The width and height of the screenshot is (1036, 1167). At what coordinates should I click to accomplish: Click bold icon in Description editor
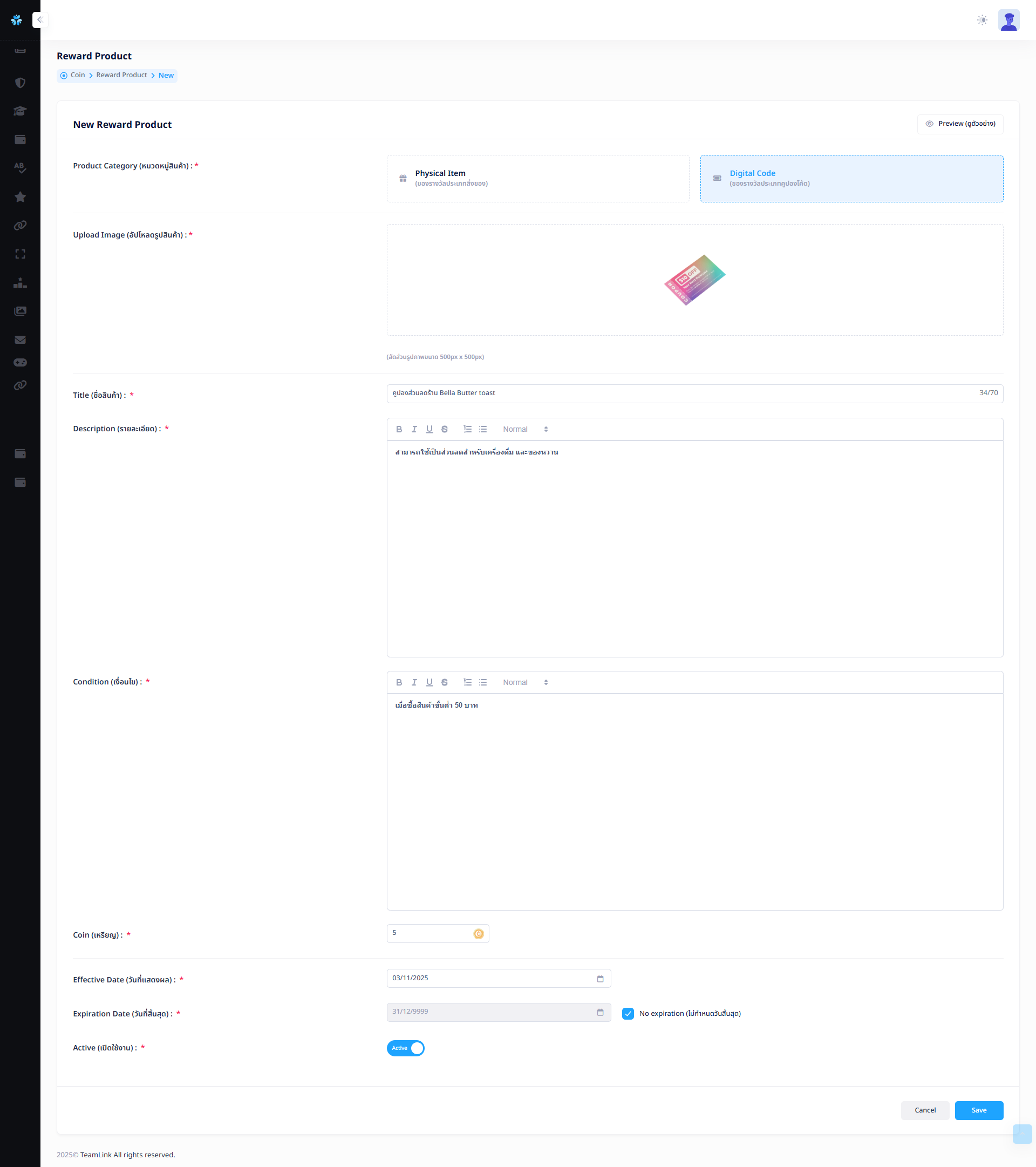click(399, 429)
